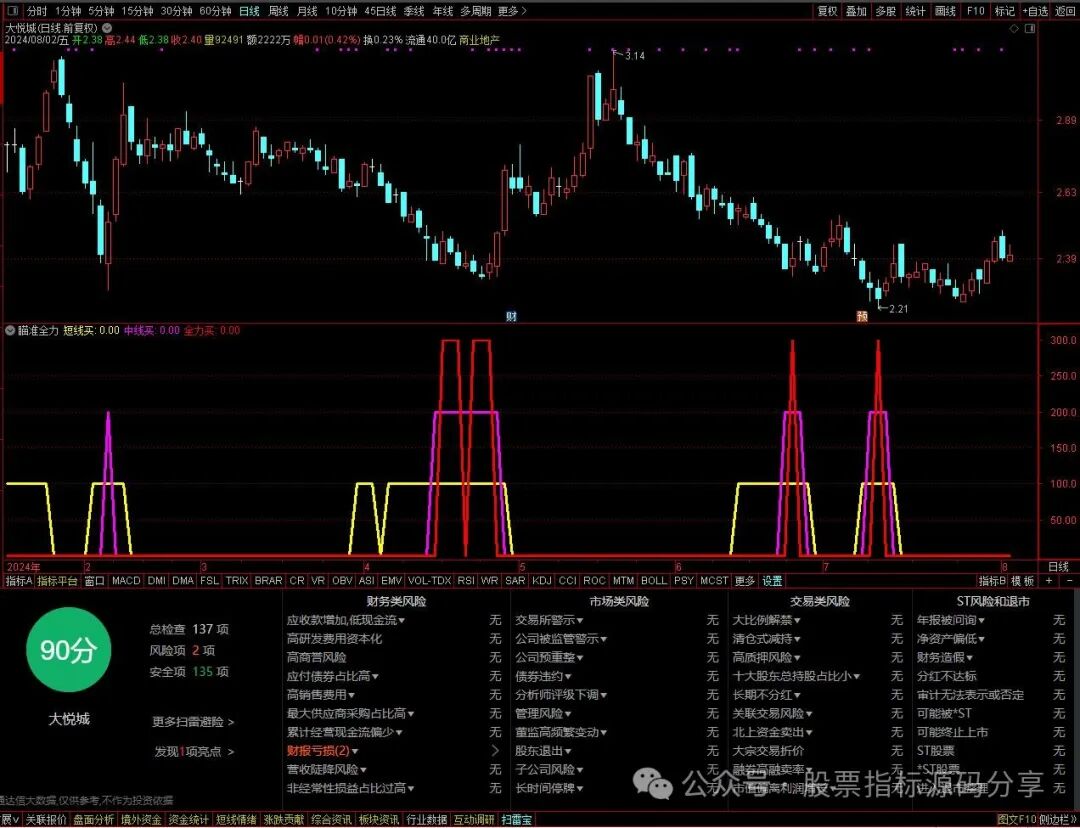The height and width of the screenshot is (828, 1080).
Task: Open the 更多 indicators list
Action: point(745,581)
